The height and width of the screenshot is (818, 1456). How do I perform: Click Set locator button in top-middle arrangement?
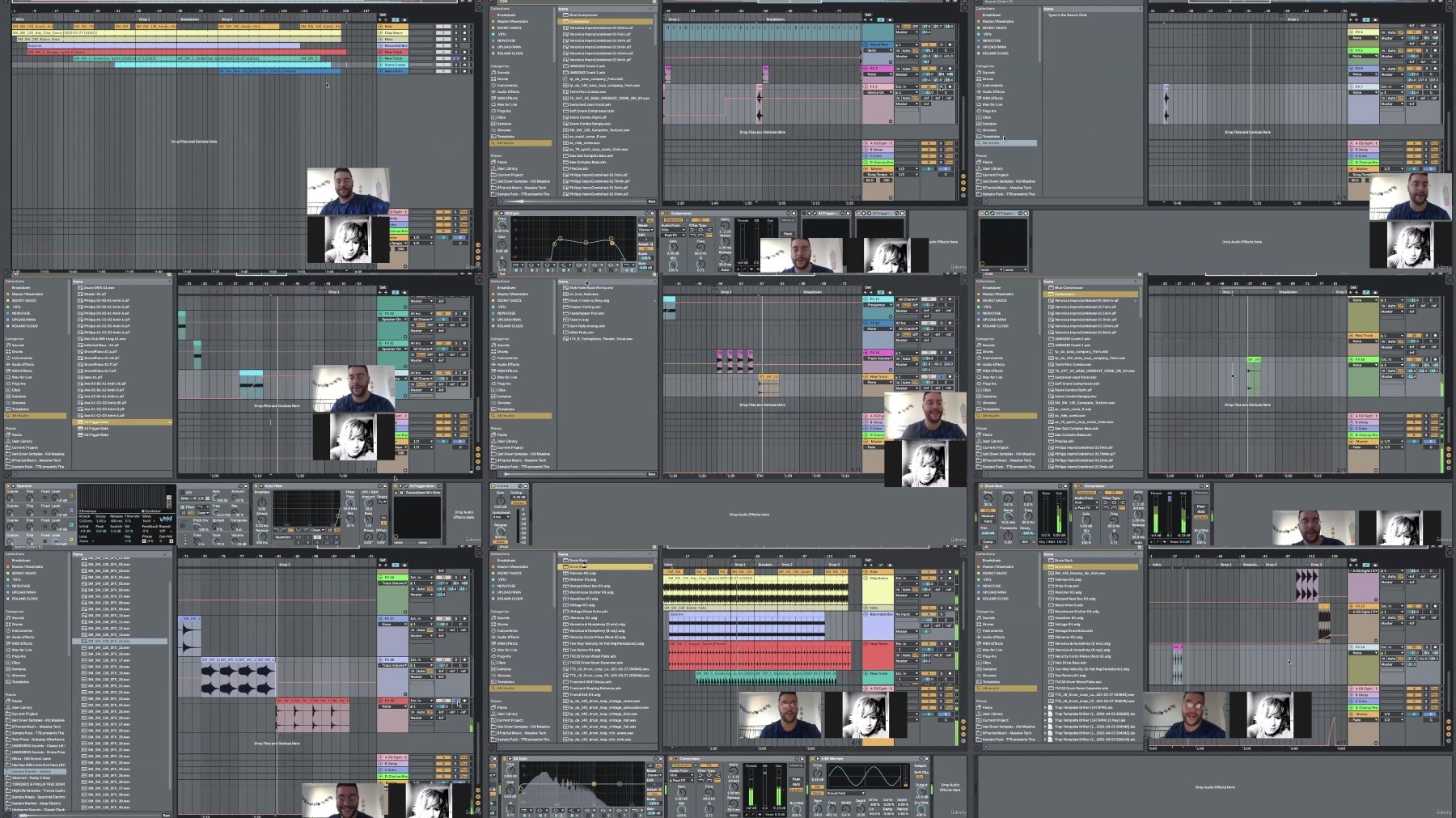(868, 15)
